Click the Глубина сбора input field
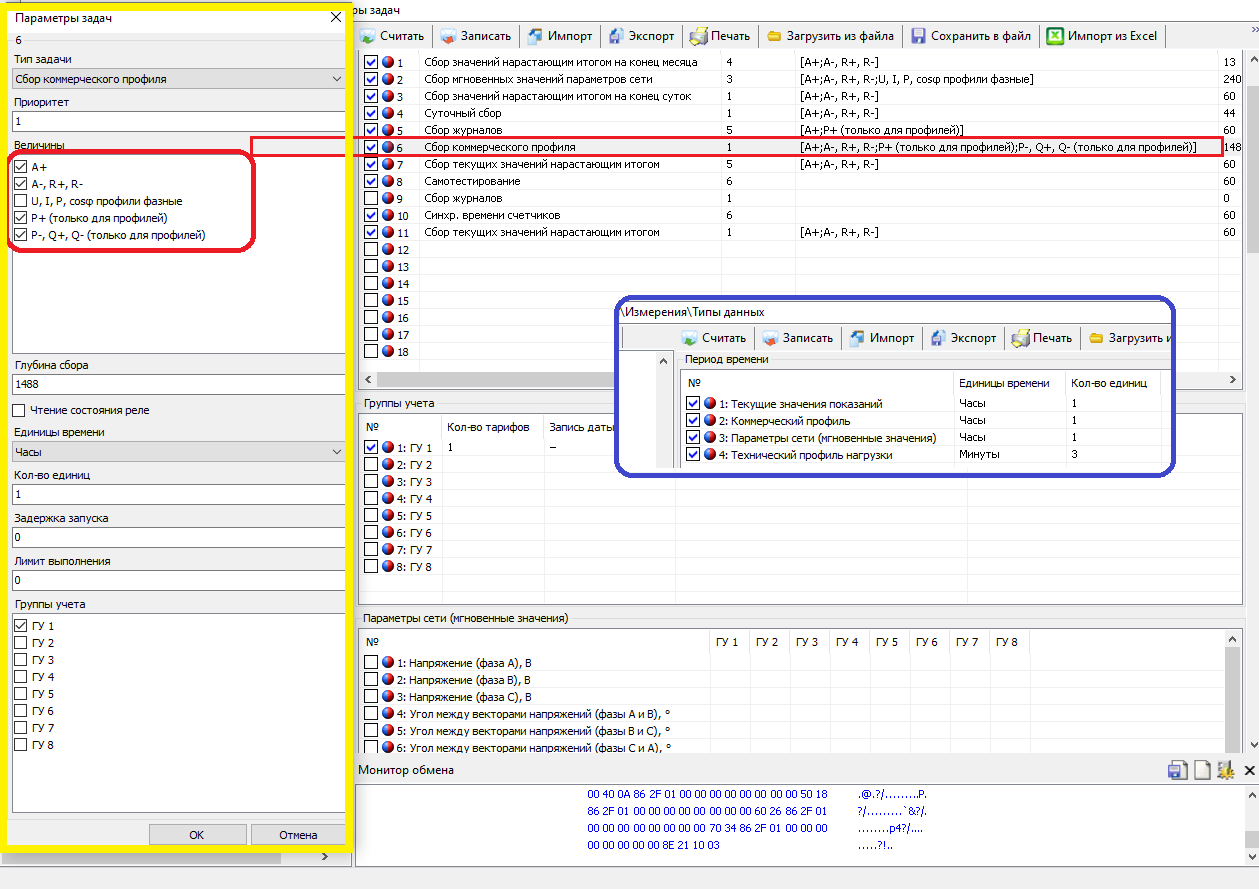Viewport: 1259px width, 889px height. (178, 384)
